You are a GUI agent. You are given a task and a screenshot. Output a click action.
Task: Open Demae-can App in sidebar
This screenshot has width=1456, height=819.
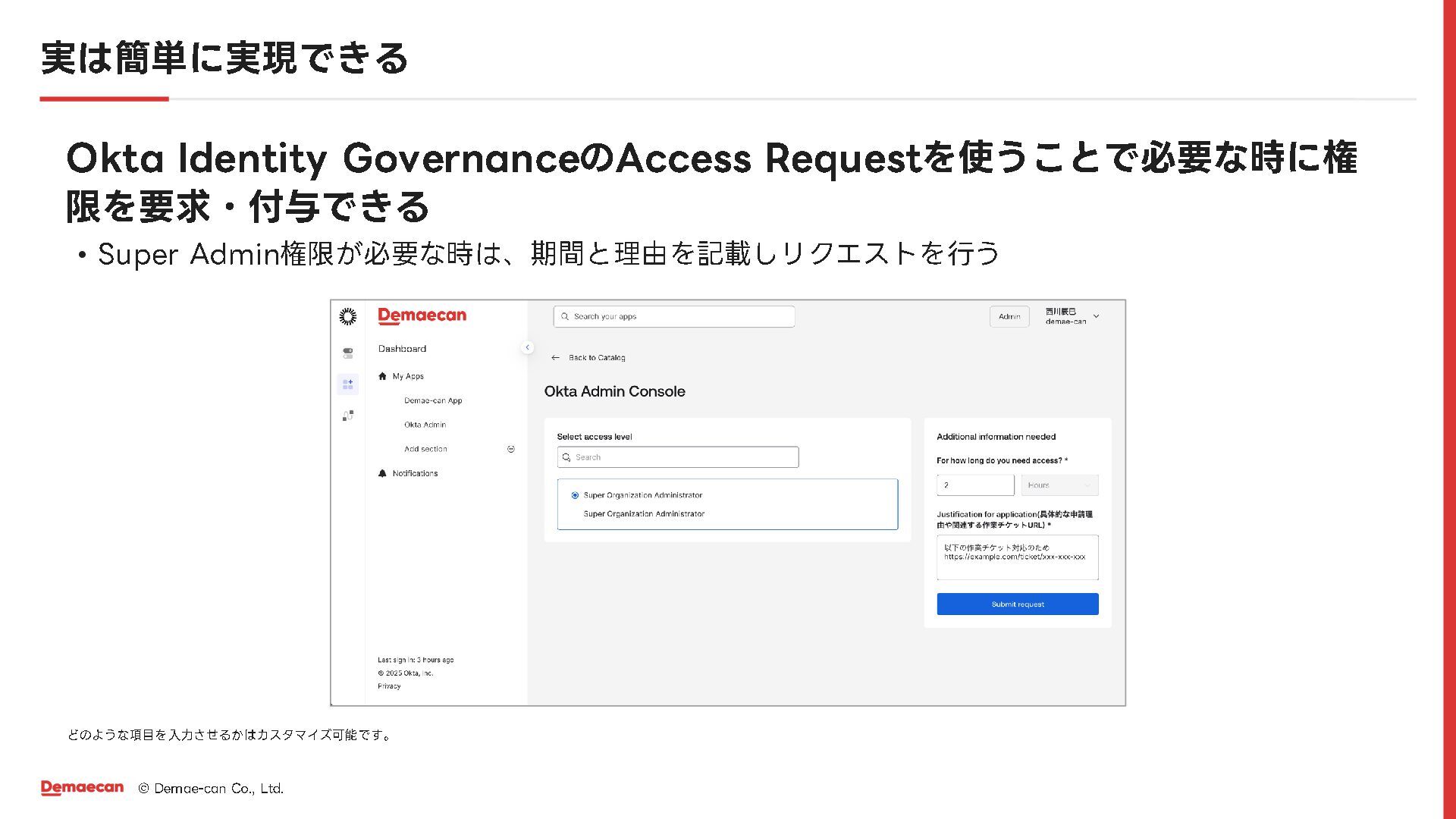click(432, 400)
